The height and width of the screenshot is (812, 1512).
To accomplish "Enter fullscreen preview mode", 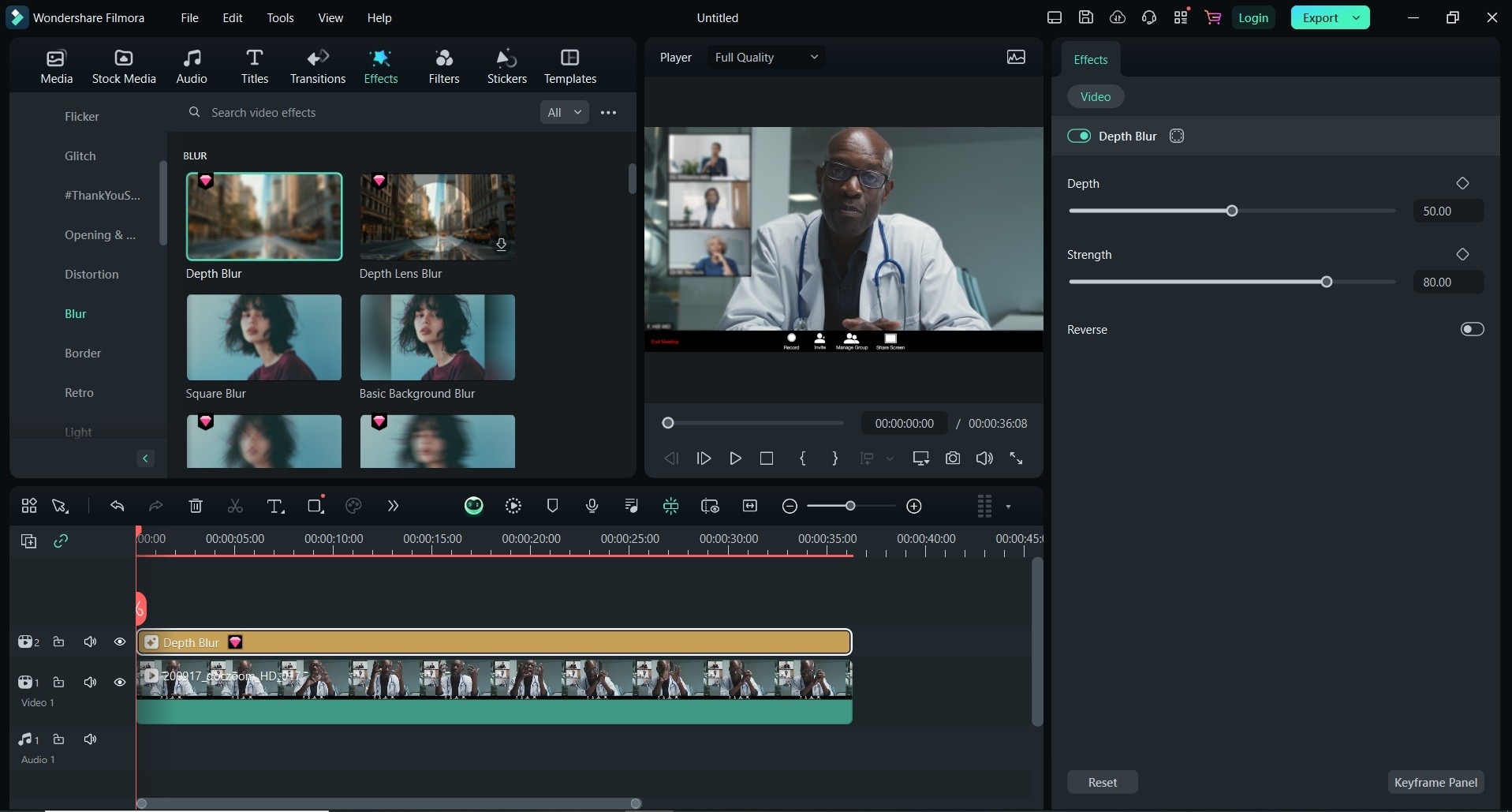I will click(1016, 458).
